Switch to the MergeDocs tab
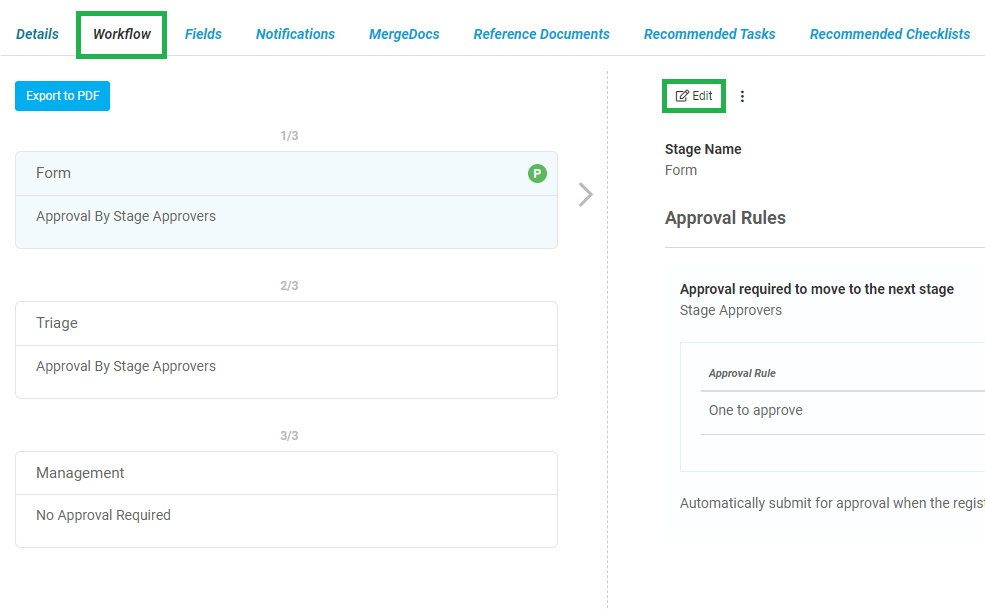 (404, 33)
